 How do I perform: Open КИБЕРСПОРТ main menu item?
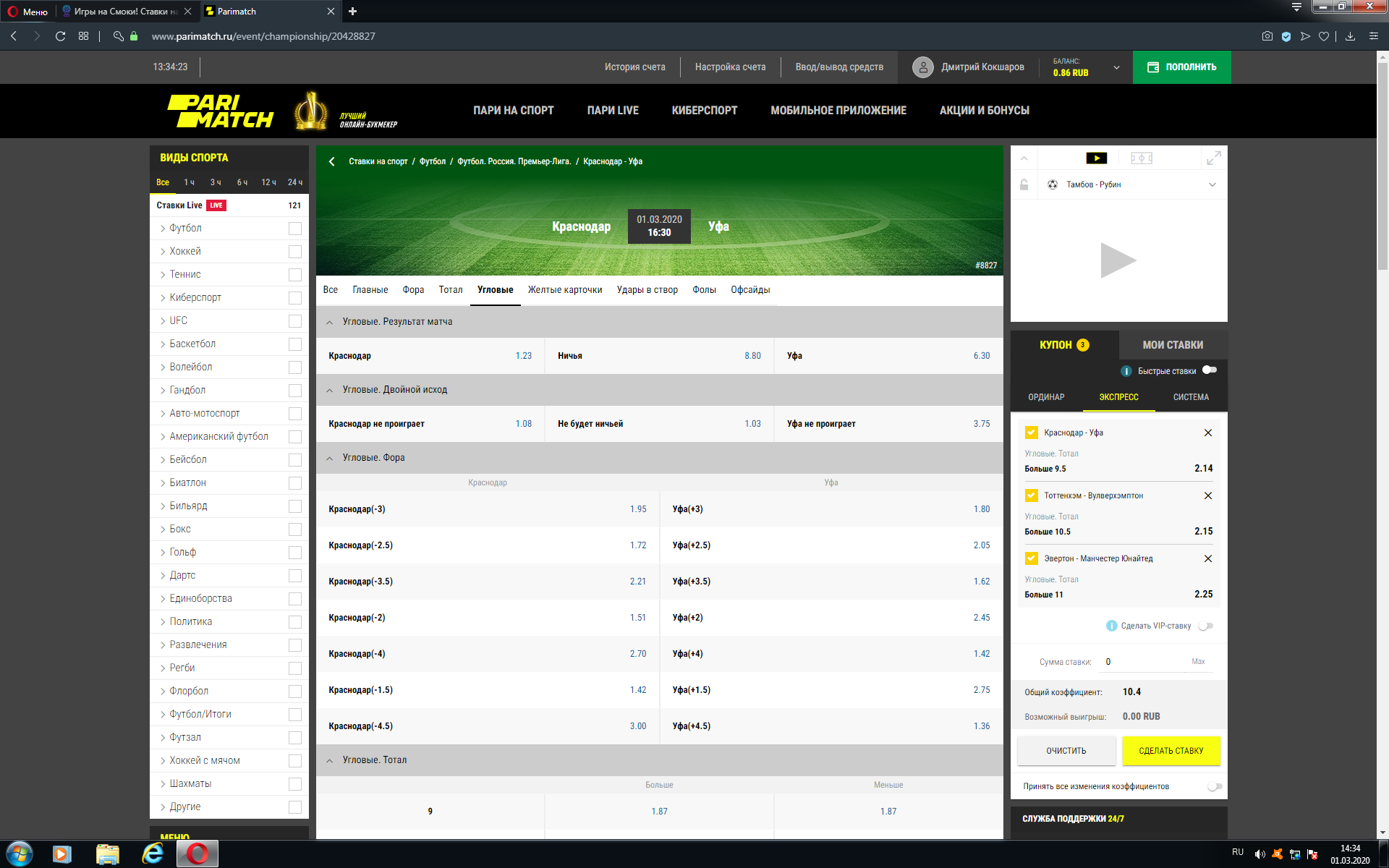pyautogui.click(x=704, y=111)
